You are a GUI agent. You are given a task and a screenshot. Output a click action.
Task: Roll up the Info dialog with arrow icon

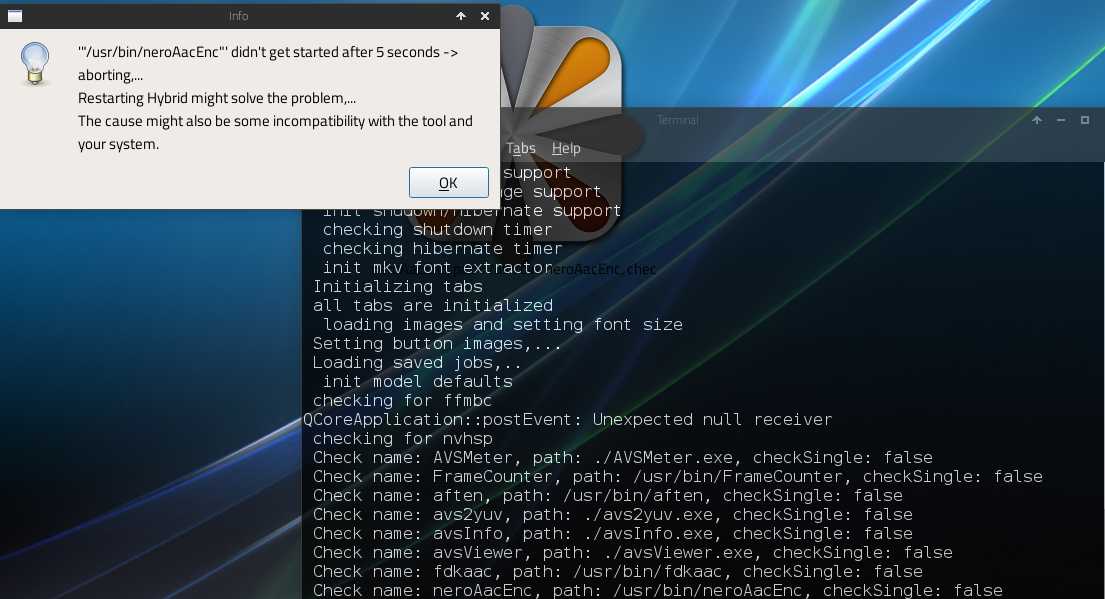pyautogui.click(x=461, y=16)
